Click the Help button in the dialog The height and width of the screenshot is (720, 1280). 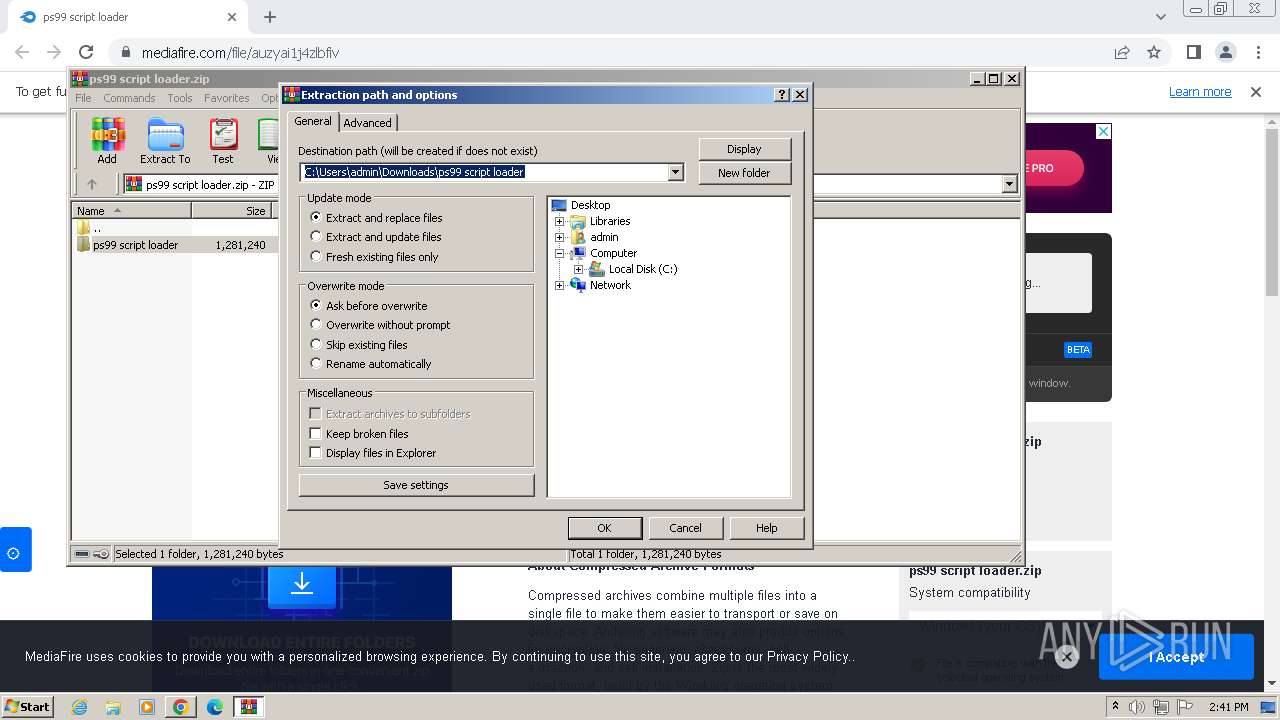[x=766, y=528]
